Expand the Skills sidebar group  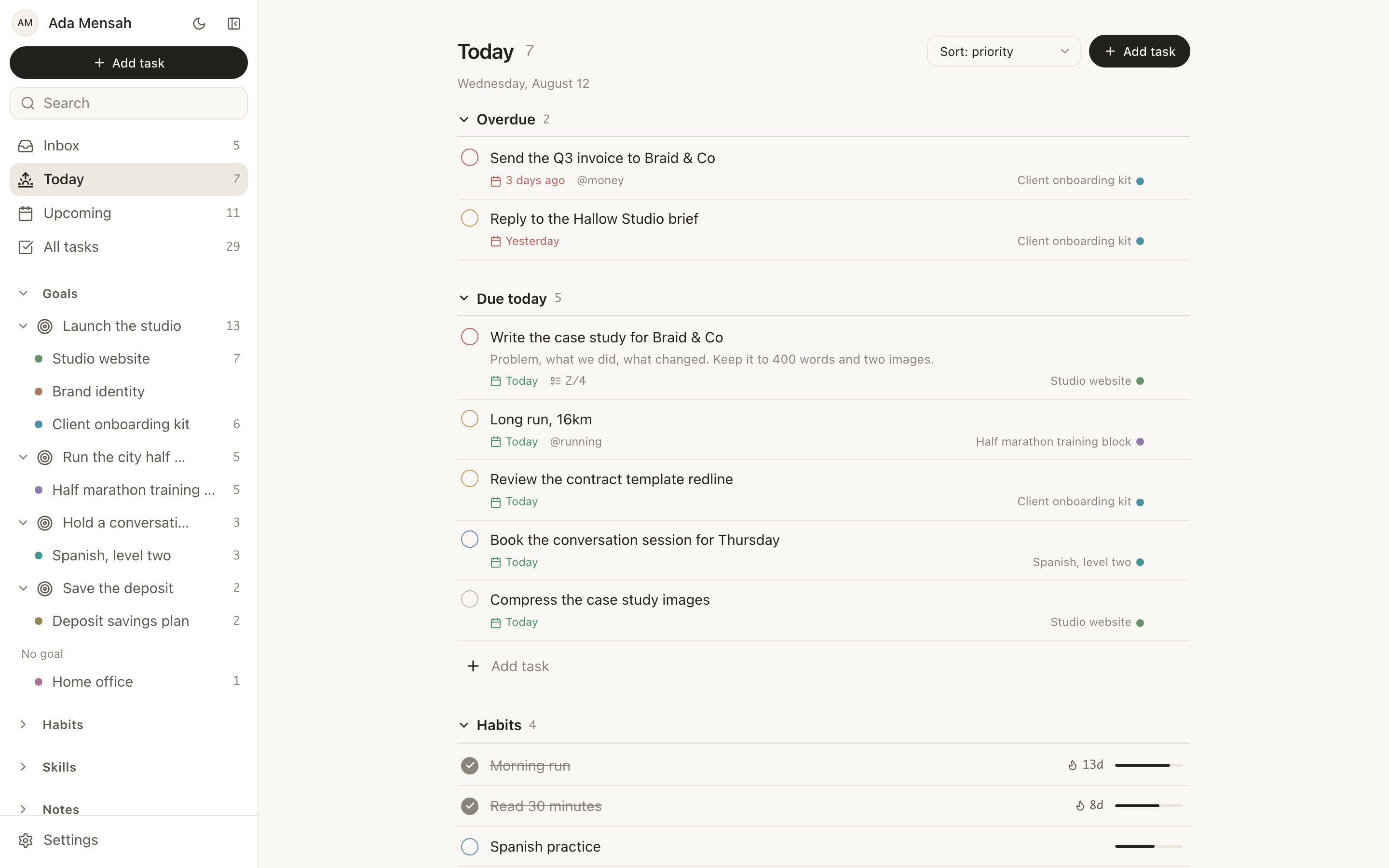(23, 767)
